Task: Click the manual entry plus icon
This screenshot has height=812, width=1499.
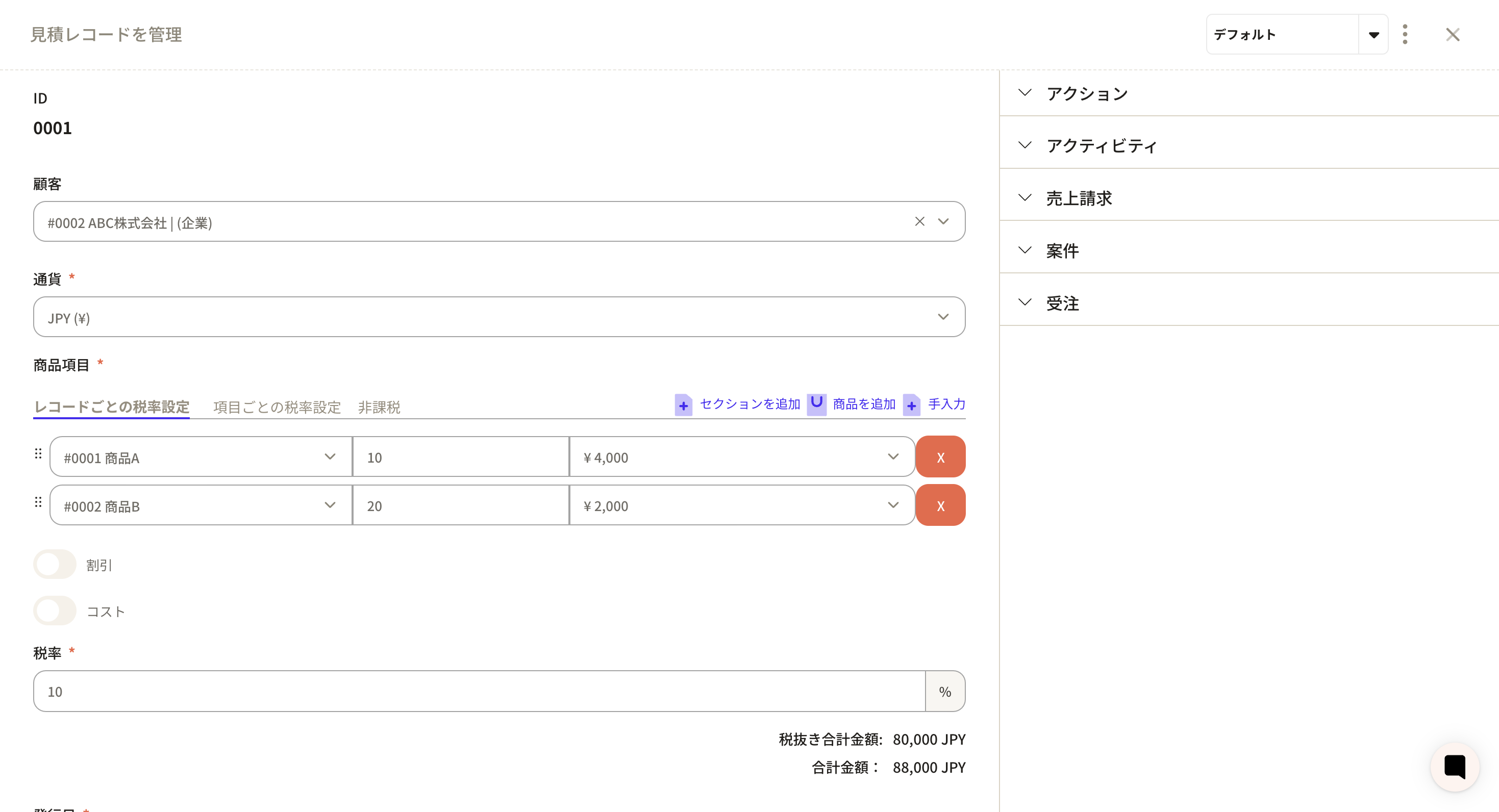Action: pyautogui.click(x=911, y=405)
